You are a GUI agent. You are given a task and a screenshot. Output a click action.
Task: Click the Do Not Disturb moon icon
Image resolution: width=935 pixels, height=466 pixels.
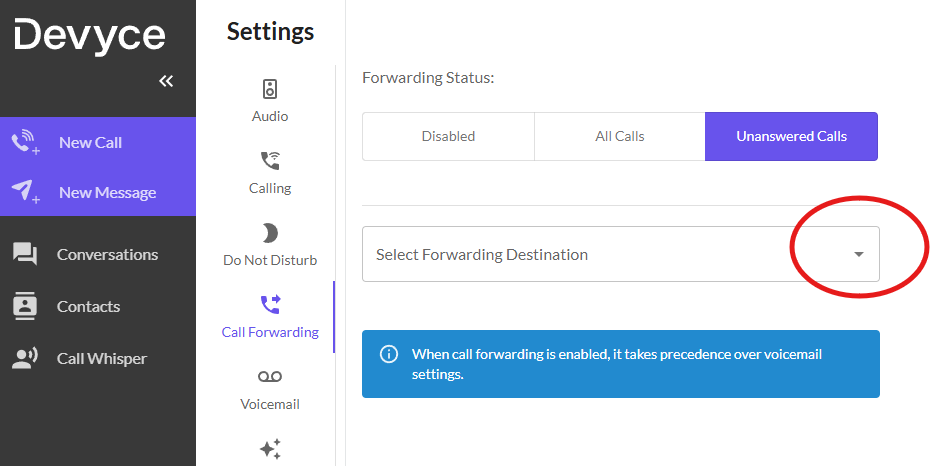point(270,233)
